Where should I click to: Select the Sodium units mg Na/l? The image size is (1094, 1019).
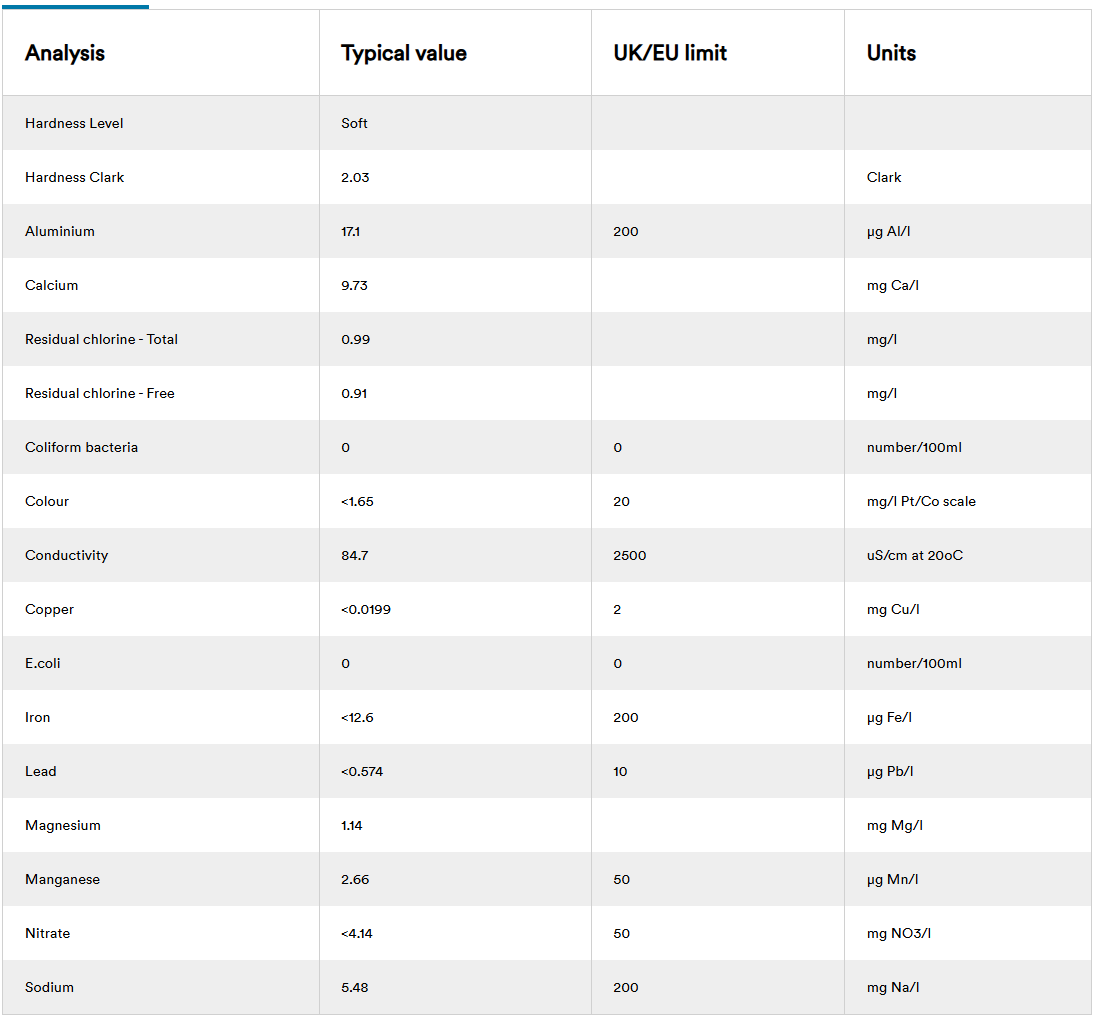[x=892, y=988]
